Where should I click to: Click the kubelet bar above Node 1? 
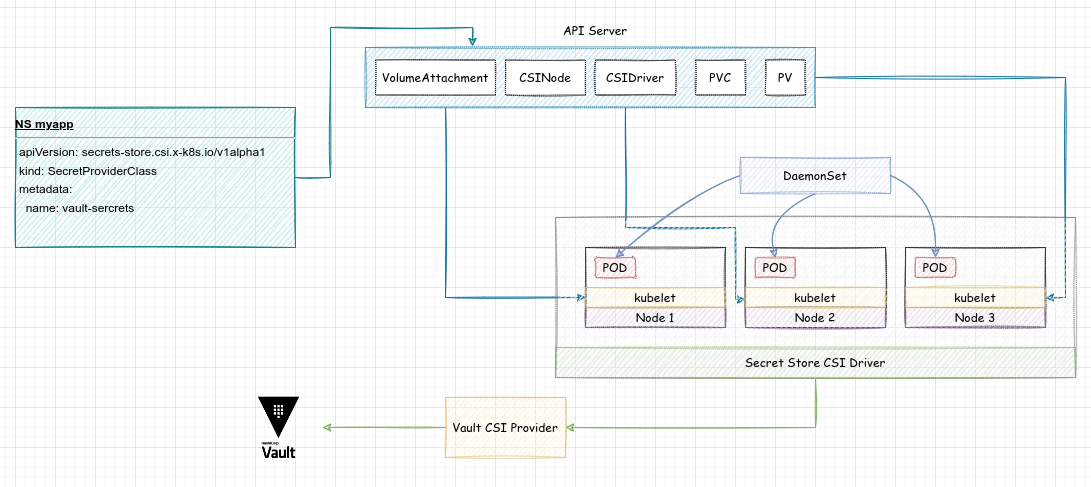(x=655, y=298)
